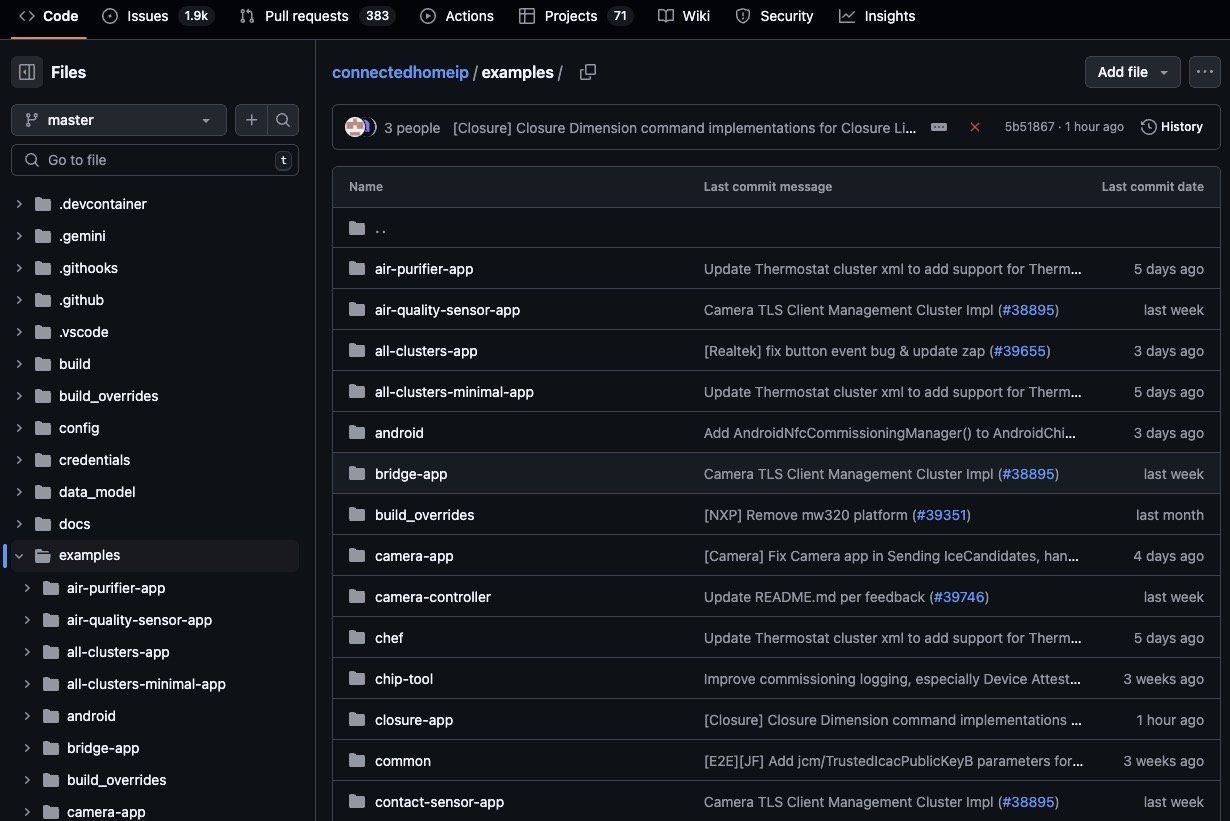The height and width of the screenshot is (821, 1230).
Task: Click connectedhomeip breadcrumb link
Action: (400, 72)
